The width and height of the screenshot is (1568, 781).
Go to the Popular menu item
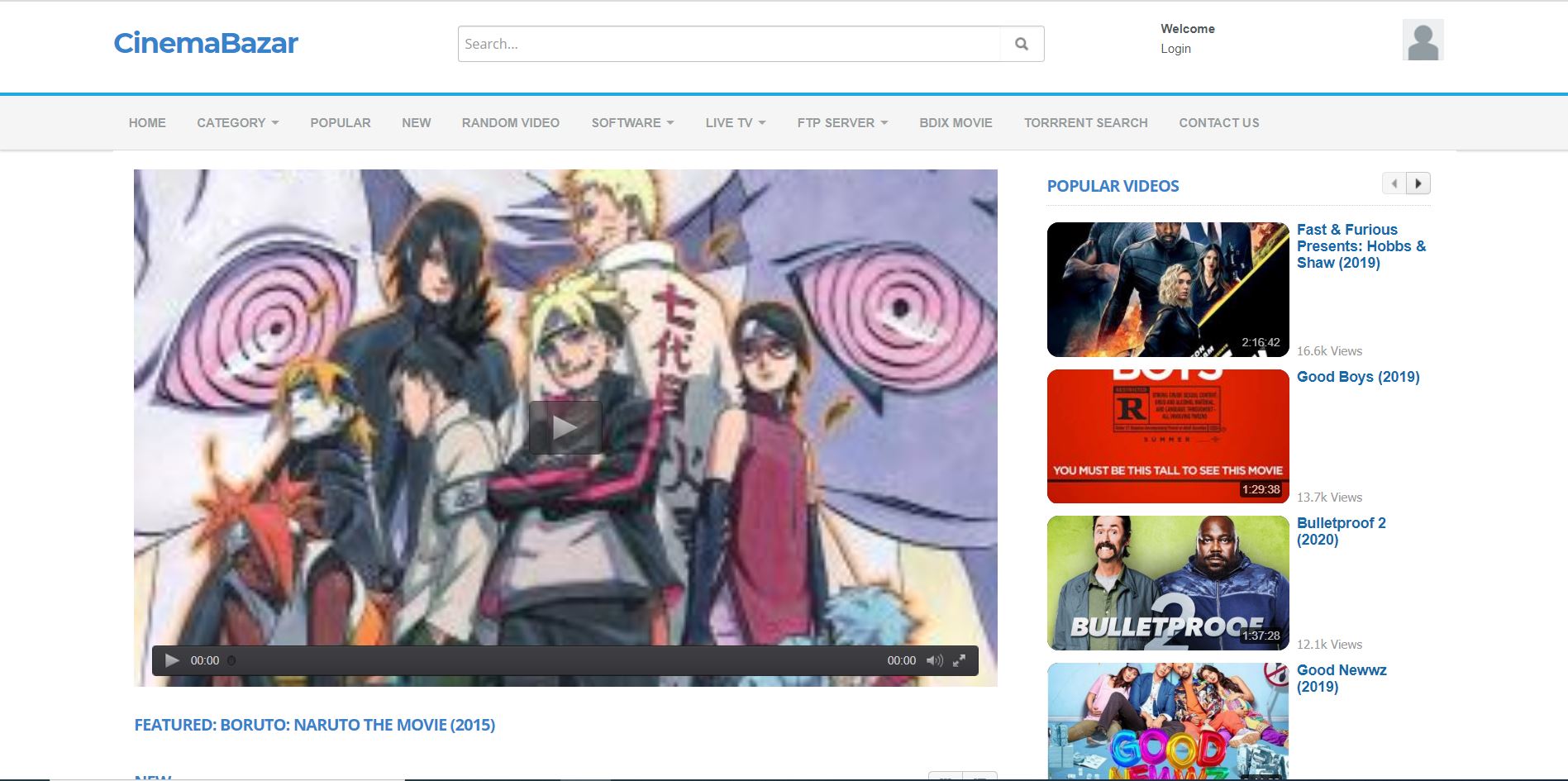341,122
